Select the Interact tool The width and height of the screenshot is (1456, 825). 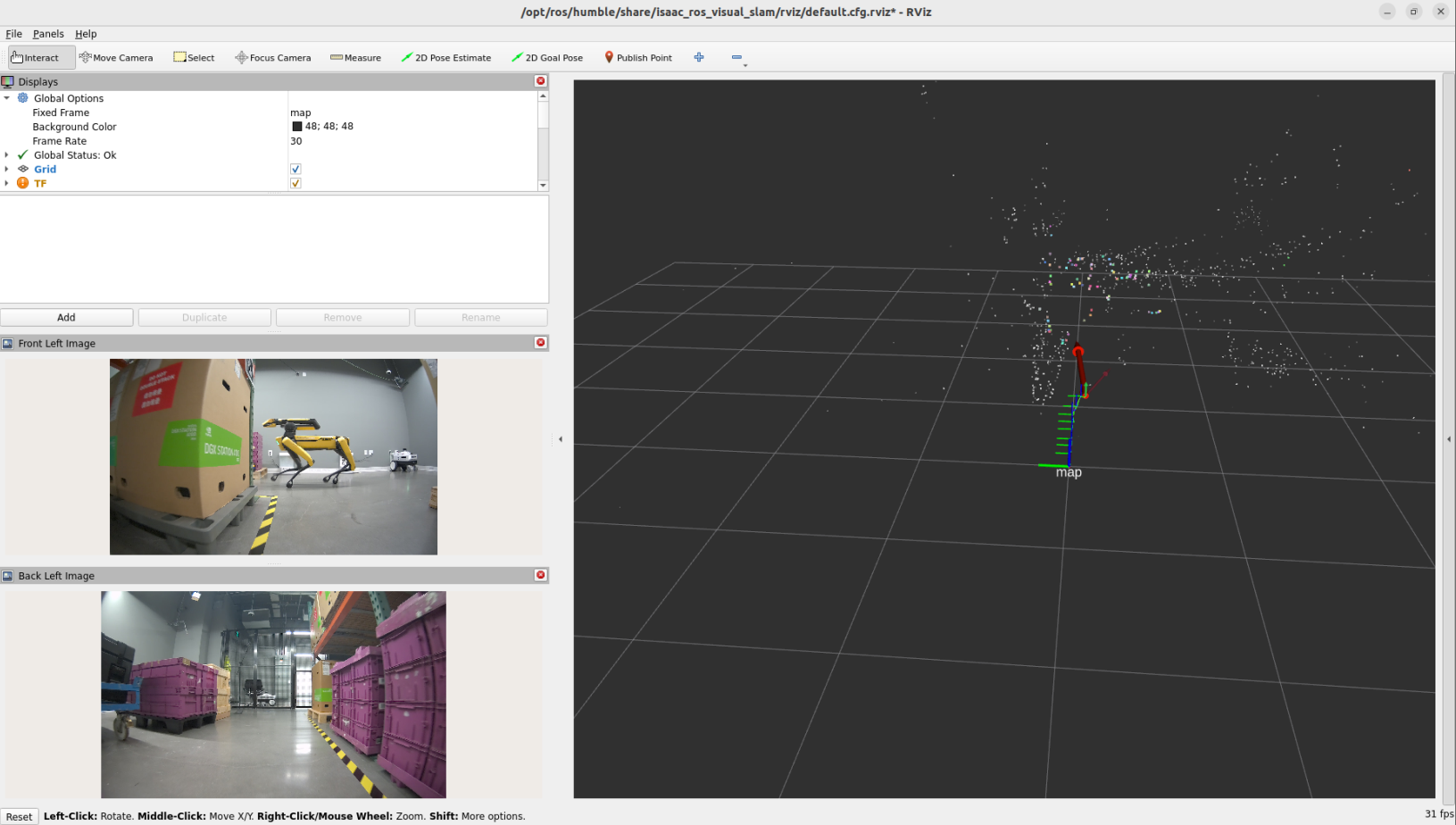tap(39, 56)
